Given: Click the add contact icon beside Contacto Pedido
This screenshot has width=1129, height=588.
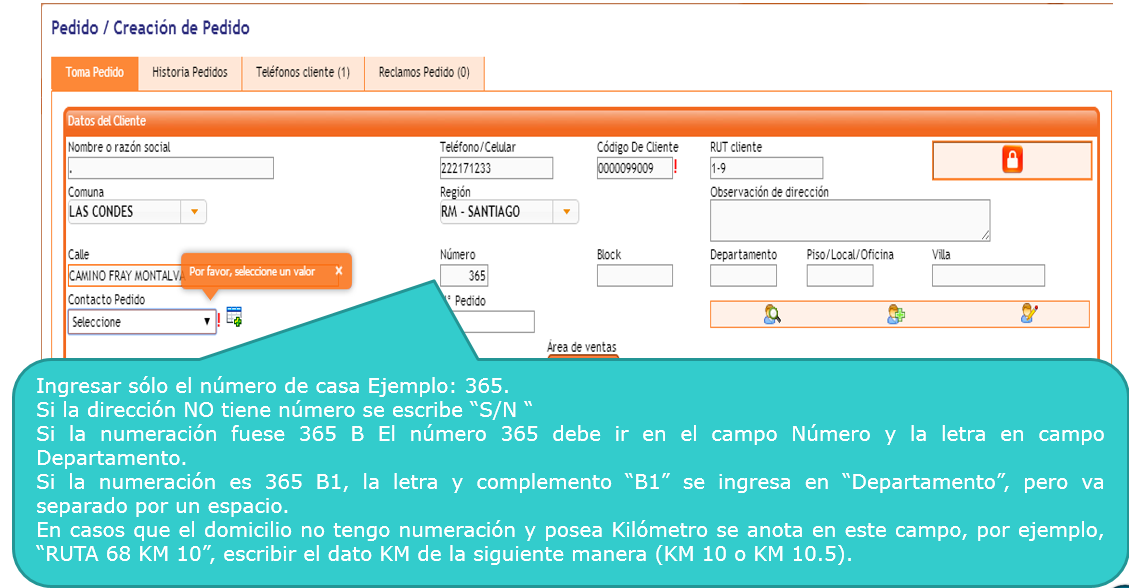Looking at the screenshot, I should coord(234,316).
